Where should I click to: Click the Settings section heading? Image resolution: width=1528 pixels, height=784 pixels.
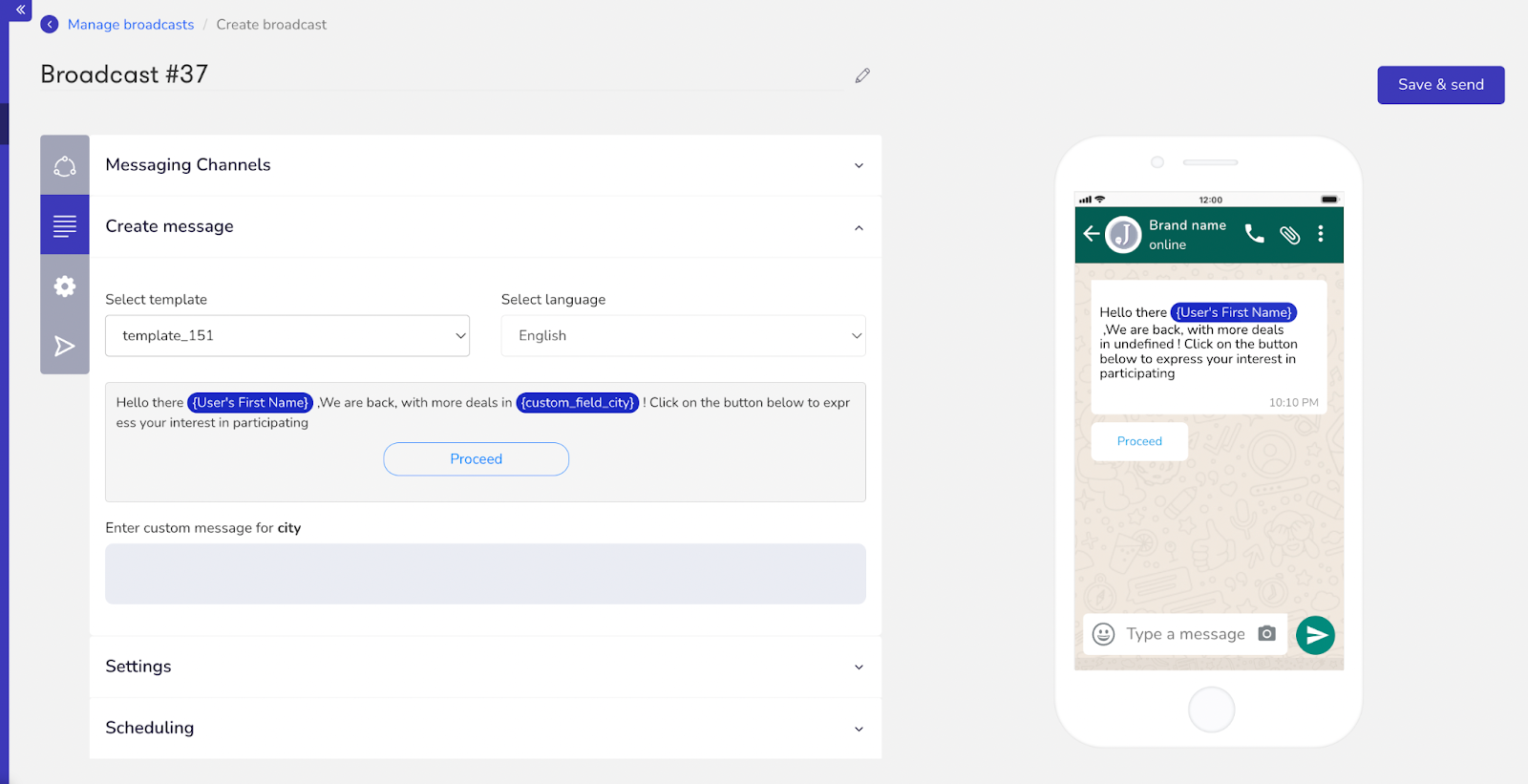(138, 667)
